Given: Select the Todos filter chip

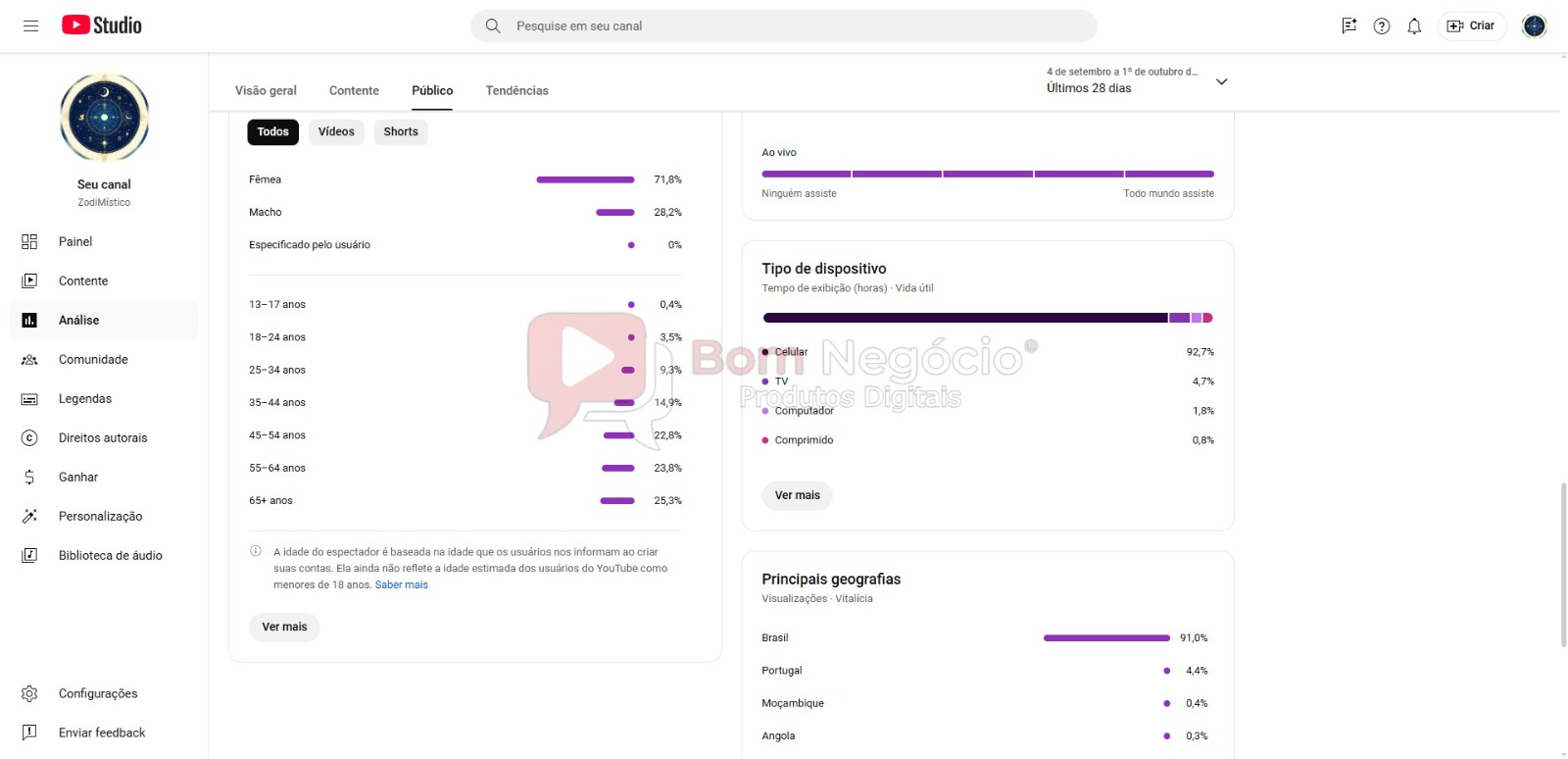Looking at the screenshot, I should pyautogui.click(x=272, y=132).
